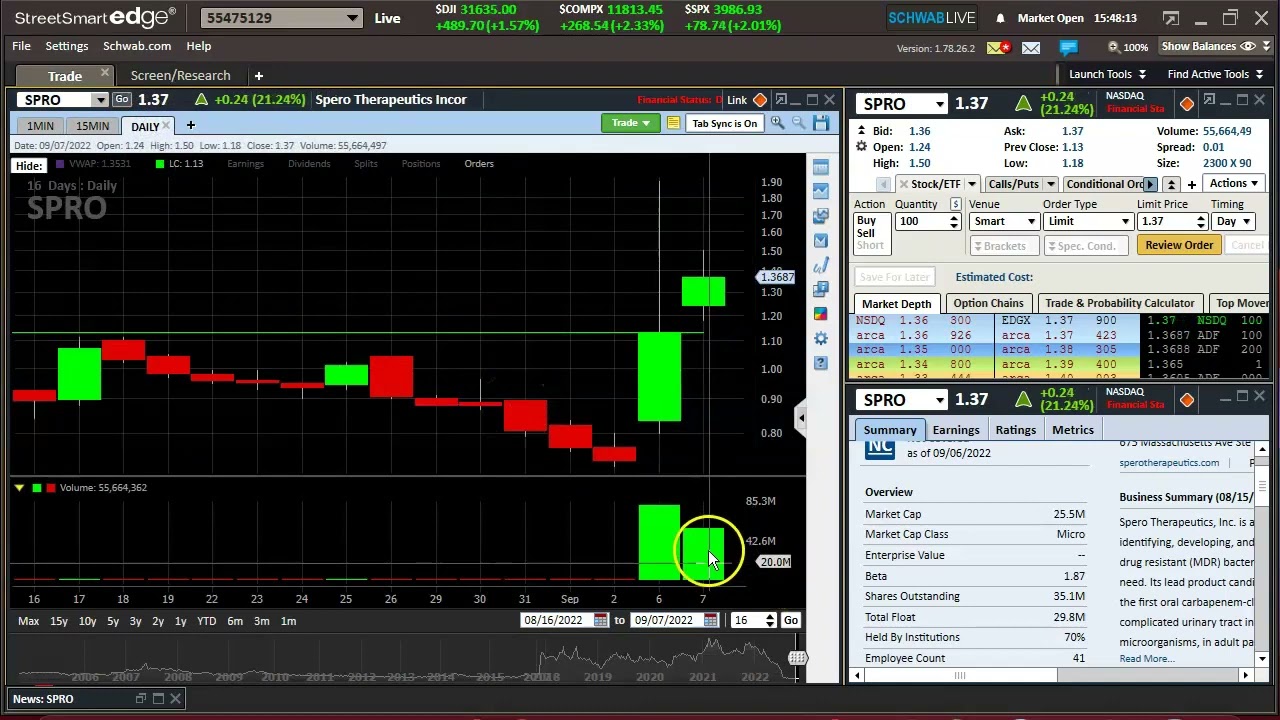1280x720 pixels.
Task: Select the top chart sidebar tool icon
Action: 821,167
